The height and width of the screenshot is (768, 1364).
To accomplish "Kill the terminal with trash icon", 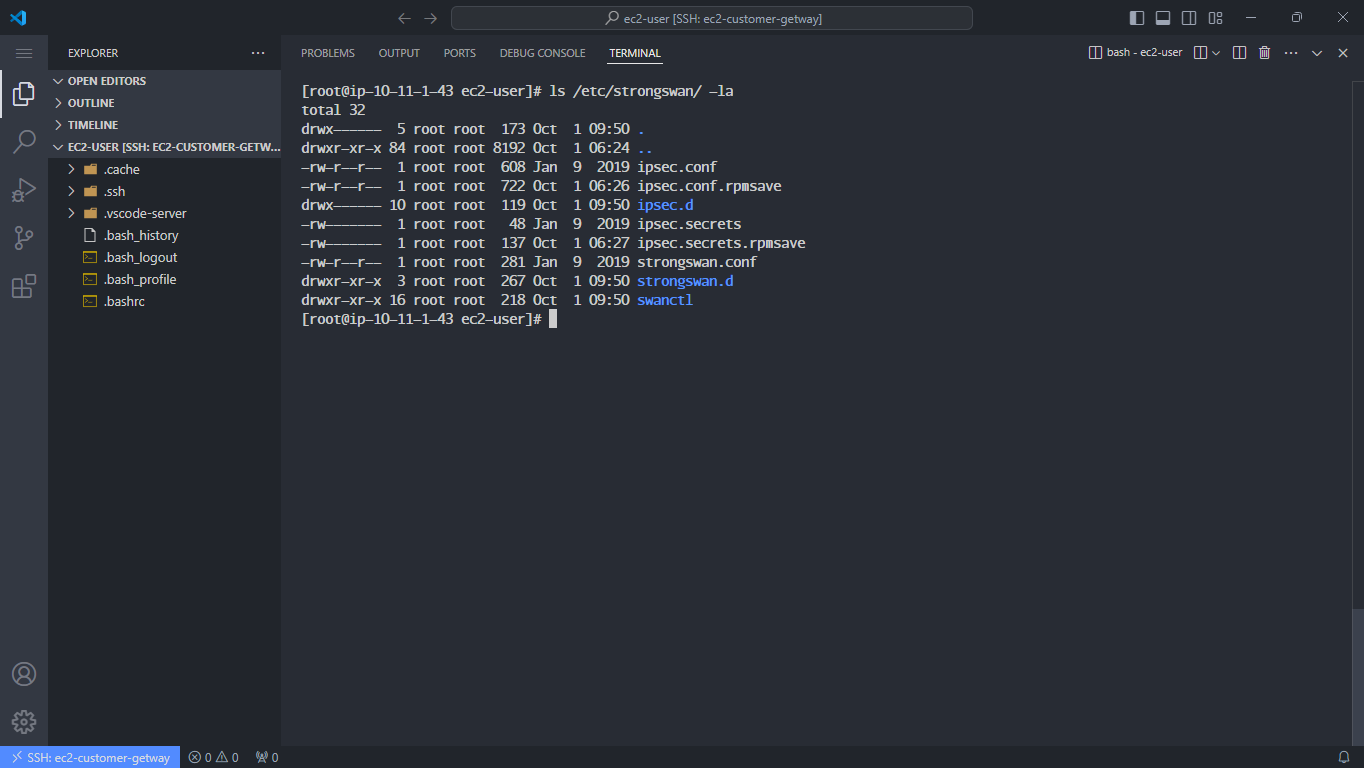I will (1264, 52).
